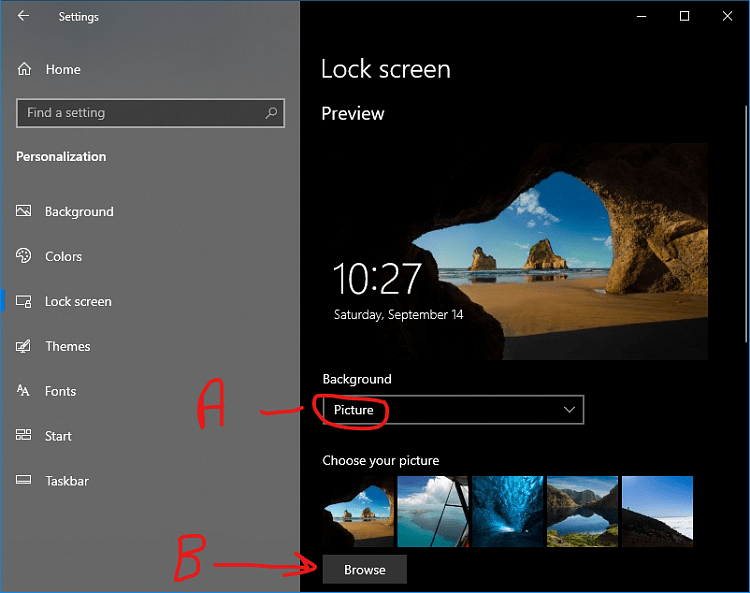Screen dimensions: 750x593
Task: Click the Settings window title text
Action: 78,17
